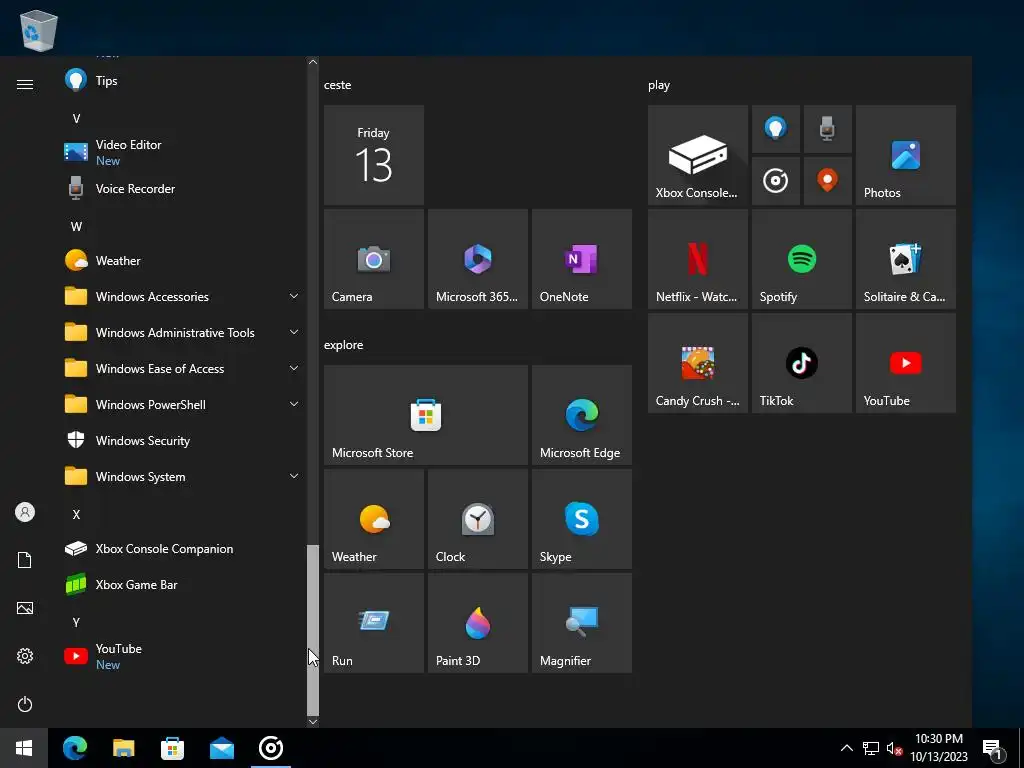Open the Weather tile in explore group
This screenshot has width=1024, height=768.
point(374,519)
